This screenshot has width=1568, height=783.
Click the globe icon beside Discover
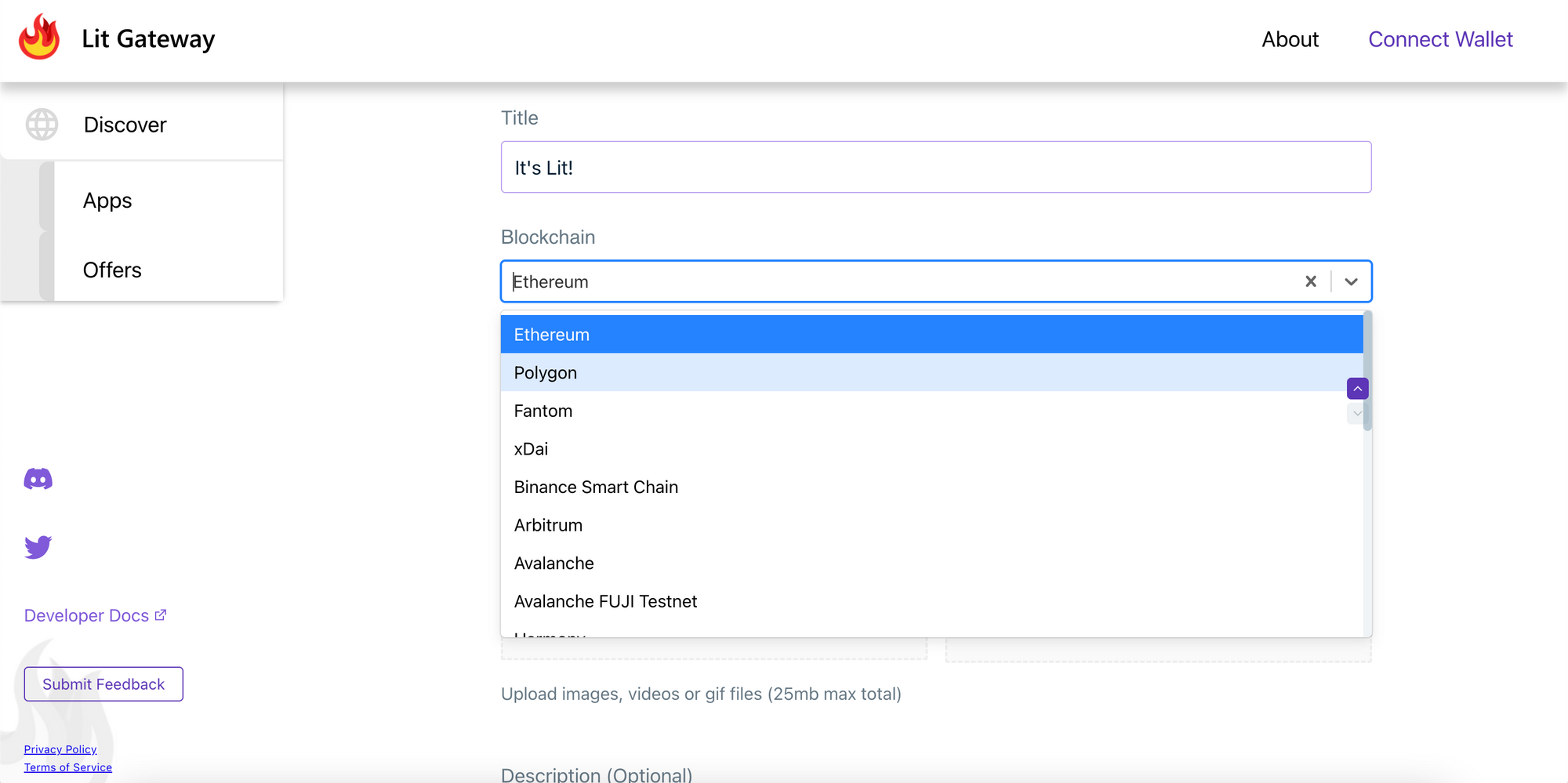click(42, 125)
